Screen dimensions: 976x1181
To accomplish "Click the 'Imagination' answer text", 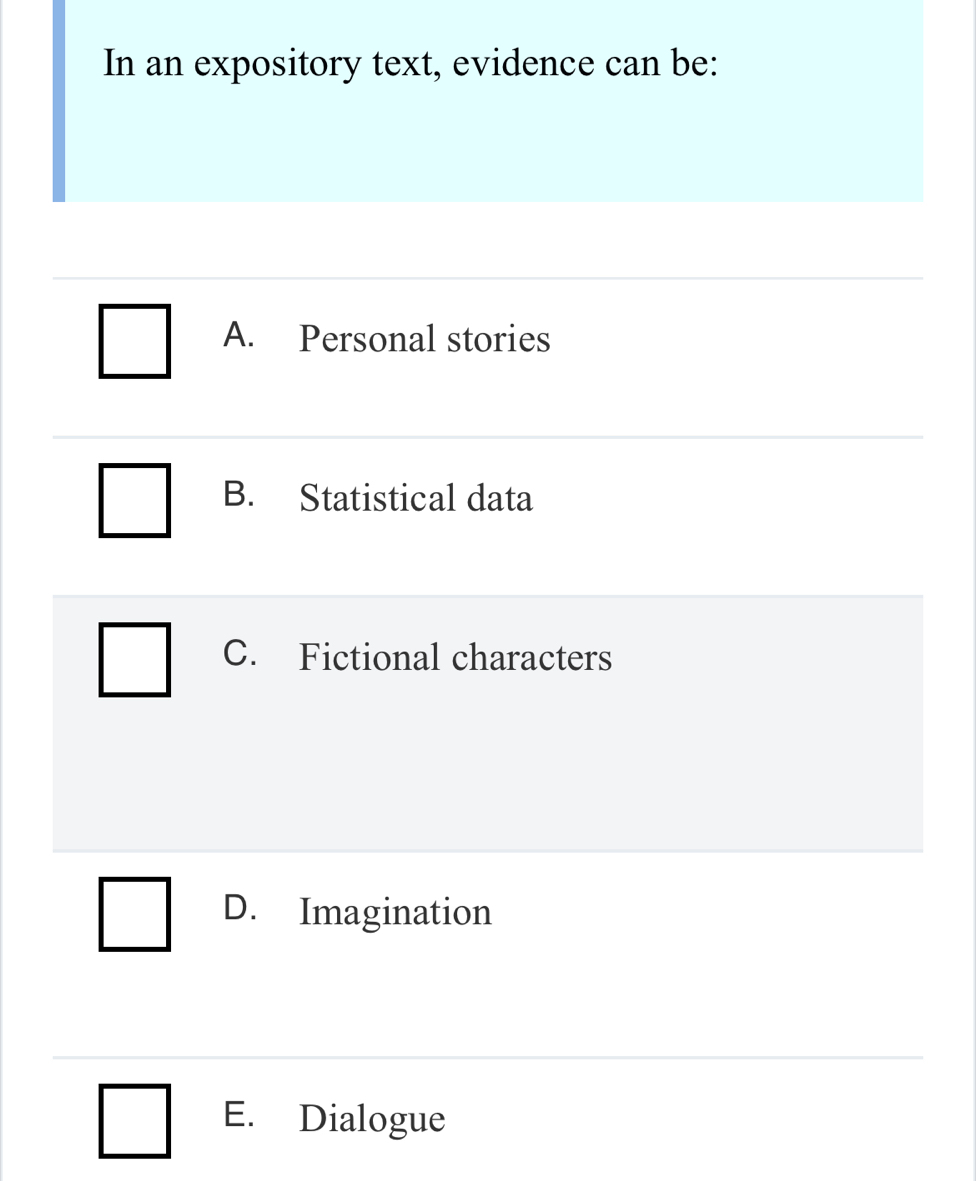I will [x=396, y=912].
